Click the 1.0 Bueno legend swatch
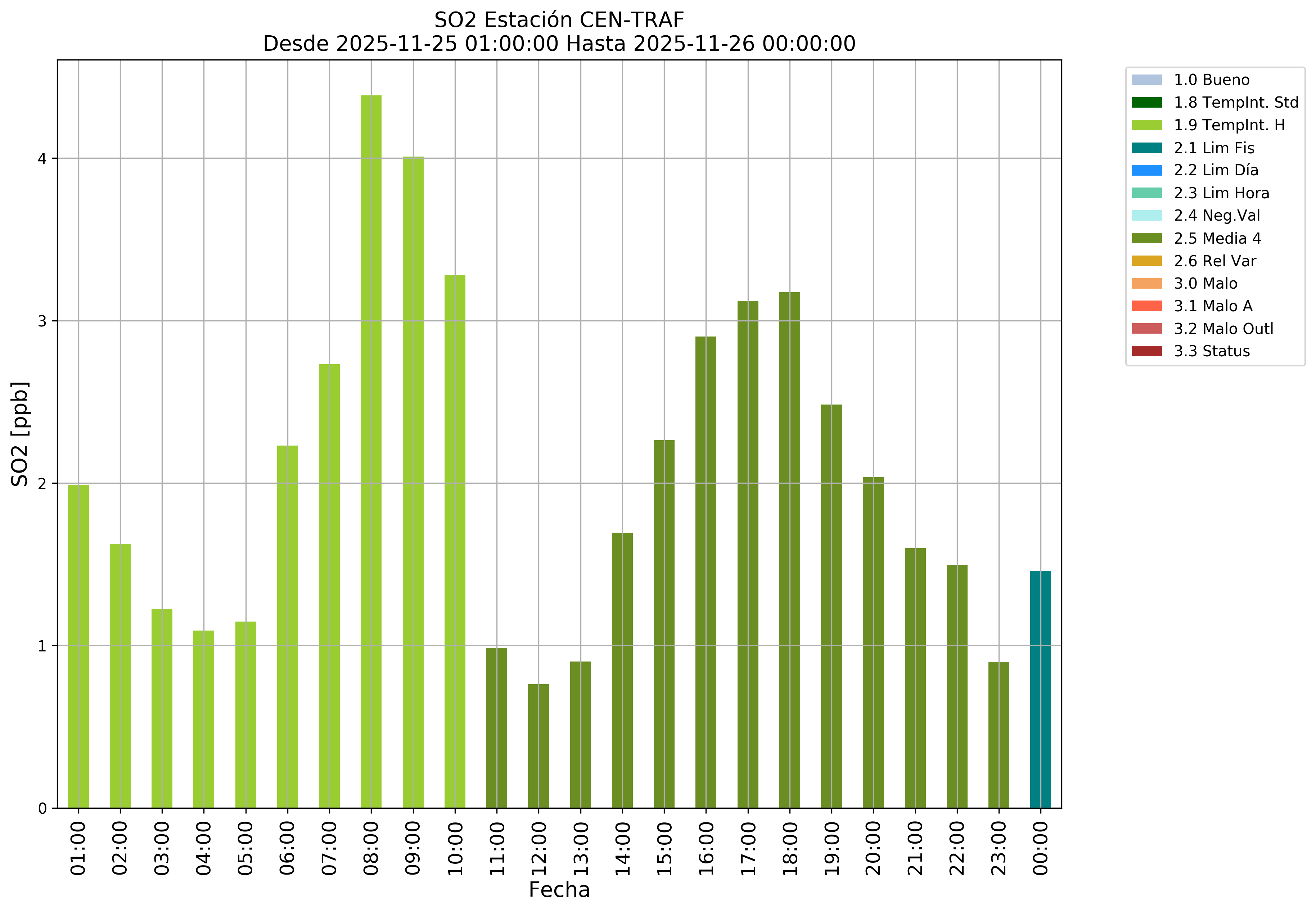This screenshot has width=1316, height=912. pyautogui.click(x=1146, y=80)
